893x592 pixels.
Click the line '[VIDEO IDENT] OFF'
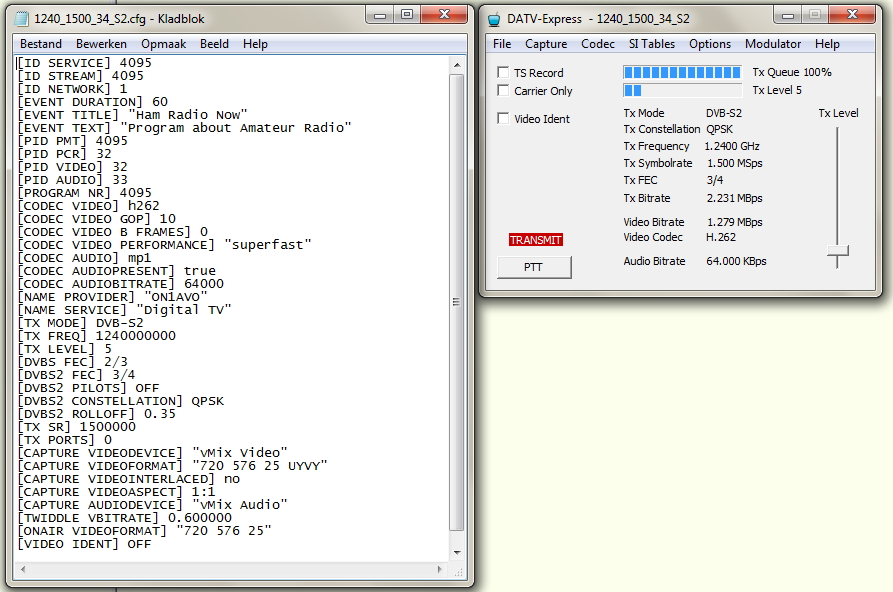84,544
